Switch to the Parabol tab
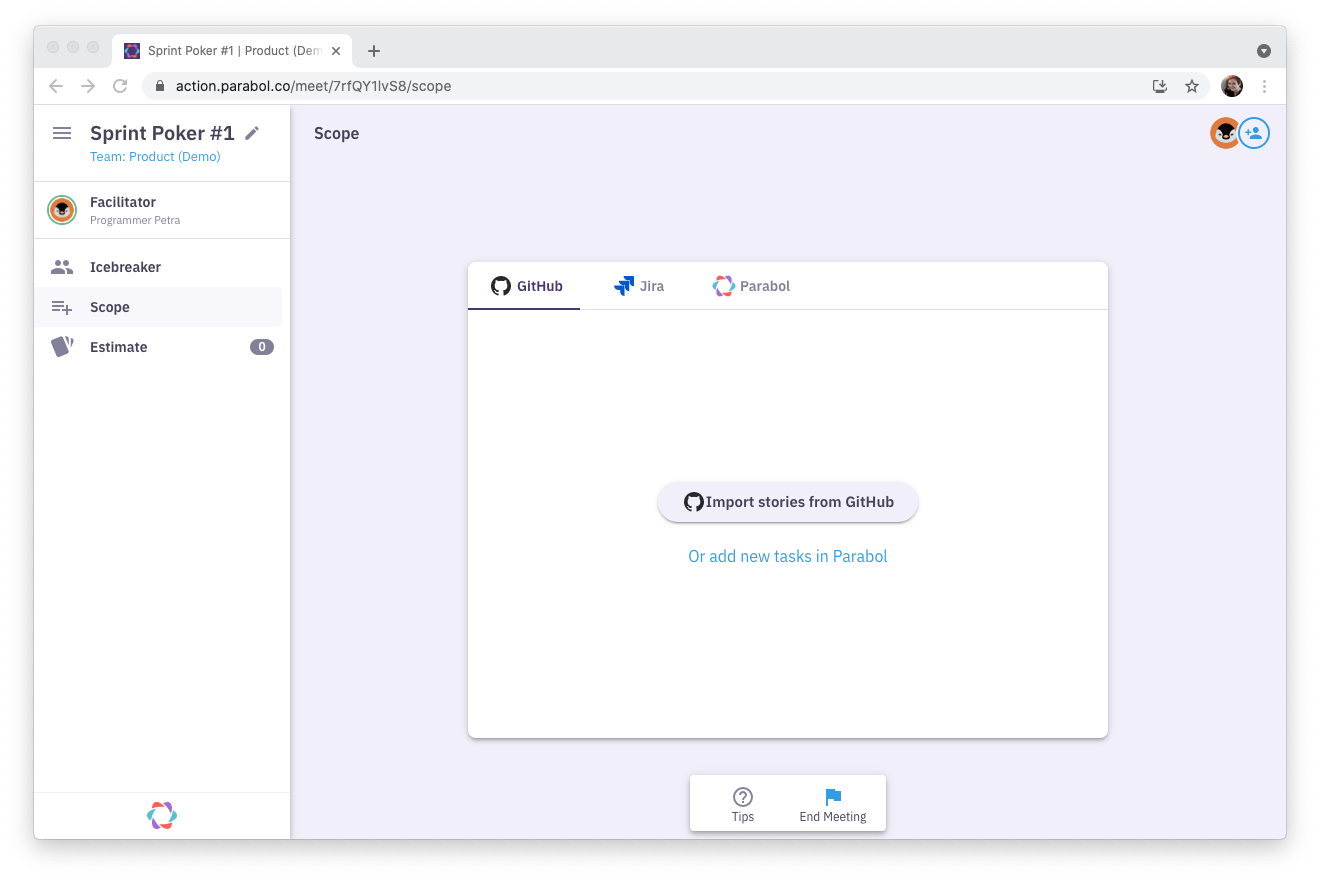Image resolution: width=1320 pixels, height=881 pixels. (751, 285)
